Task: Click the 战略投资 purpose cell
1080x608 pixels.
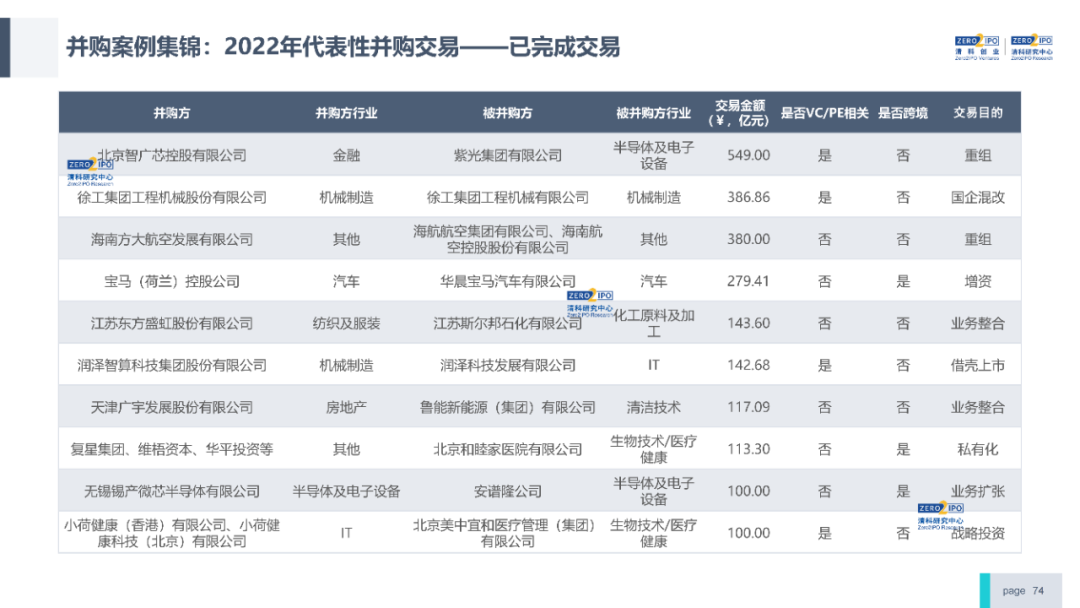Action: (x=977, y=534)
